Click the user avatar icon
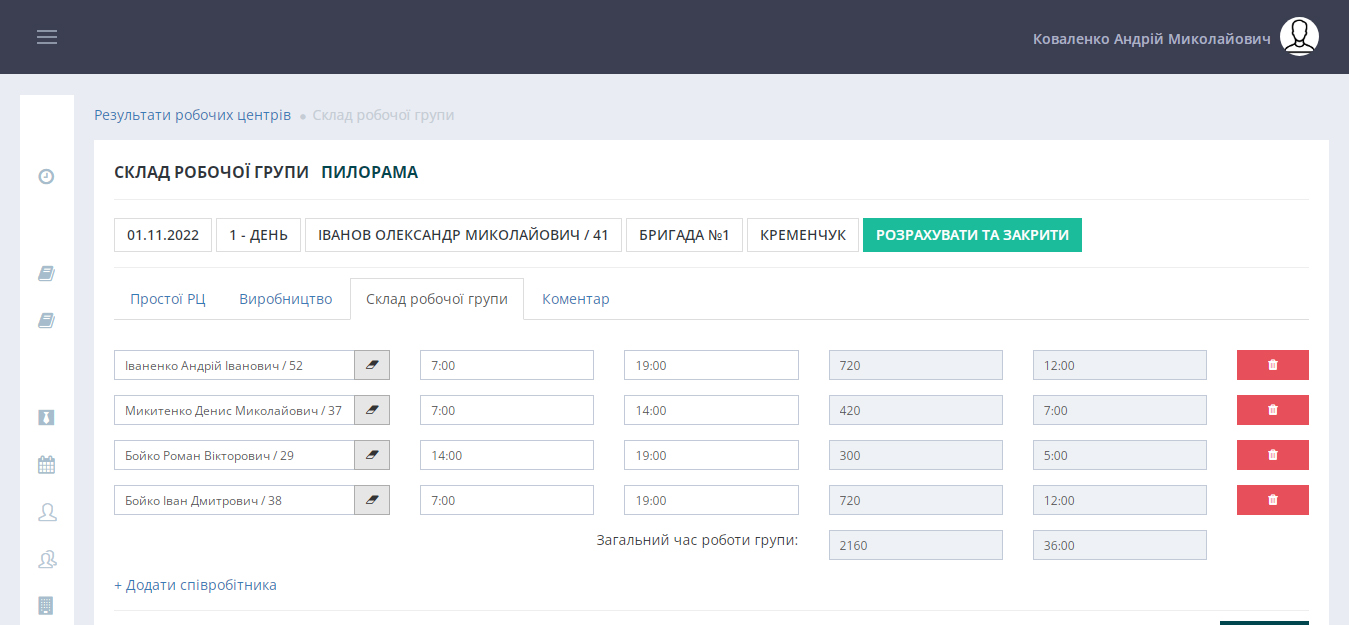Viewport: 1349px width, 625px height. 1299,37
